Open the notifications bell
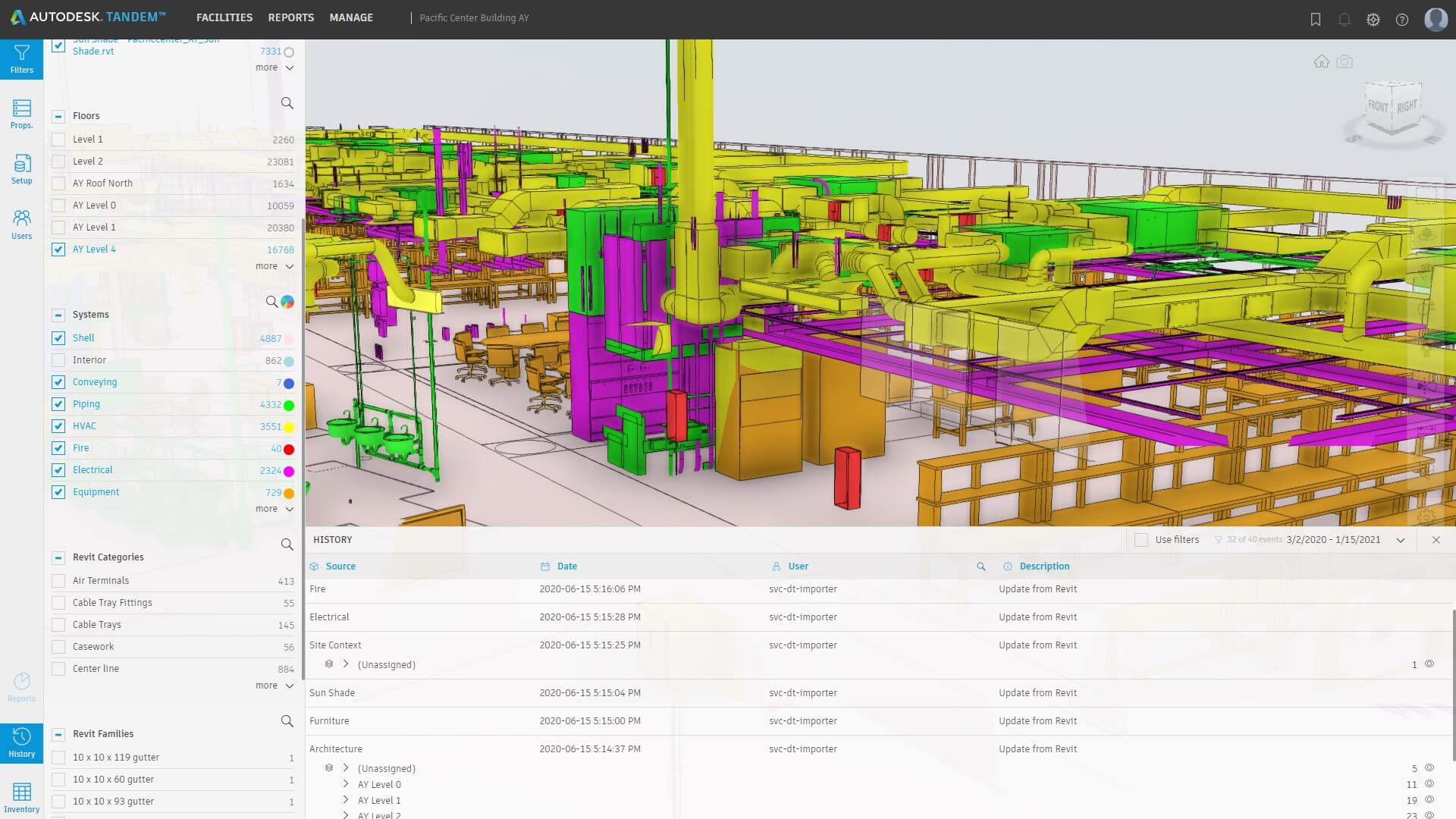Viewport: 1456px width, 819px height. (1344, 19)
